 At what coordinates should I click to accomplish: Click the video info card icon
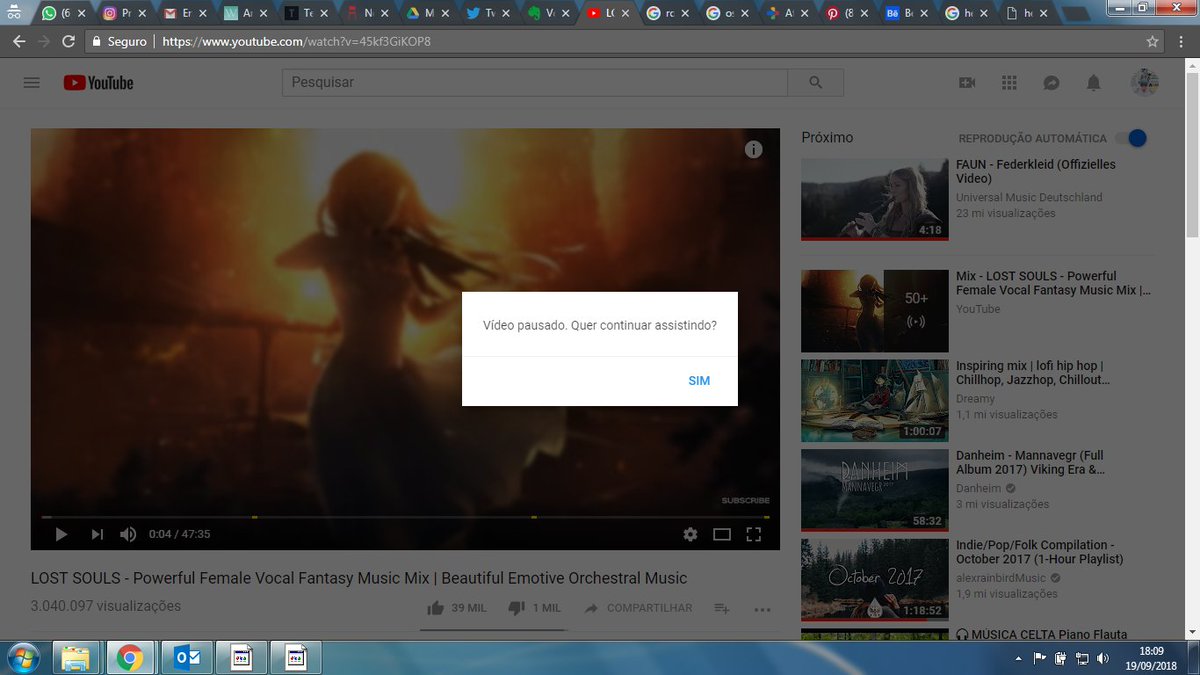(x=754, y=149)
